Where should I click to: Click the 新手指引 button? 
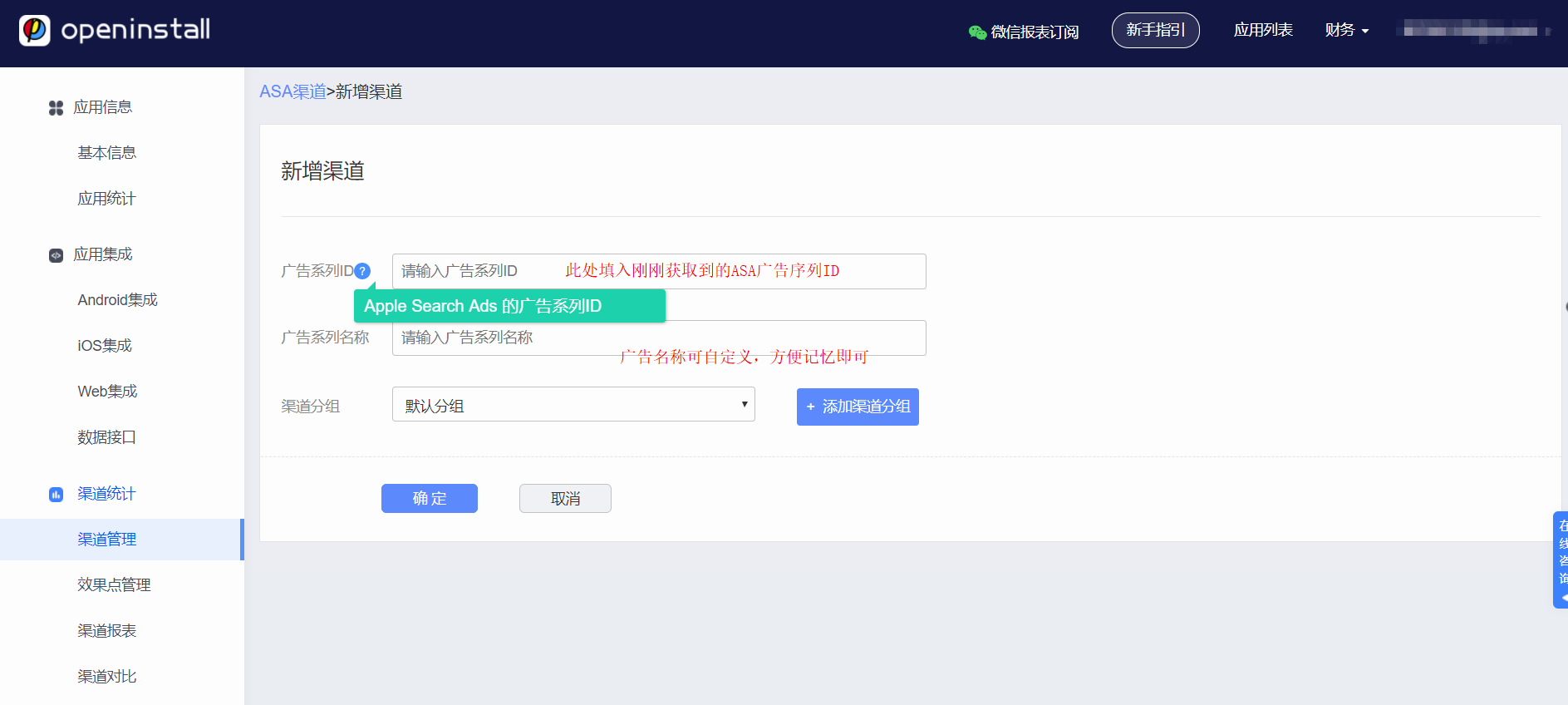[1156, 31]
